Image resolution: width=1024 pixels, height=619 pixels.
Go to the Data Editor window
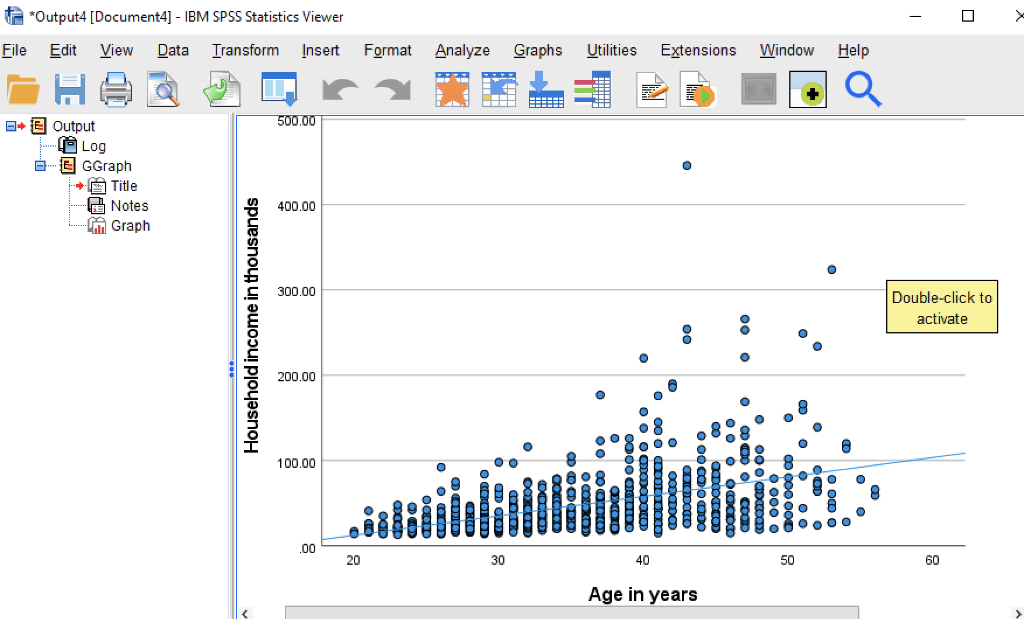click(279, 89)
